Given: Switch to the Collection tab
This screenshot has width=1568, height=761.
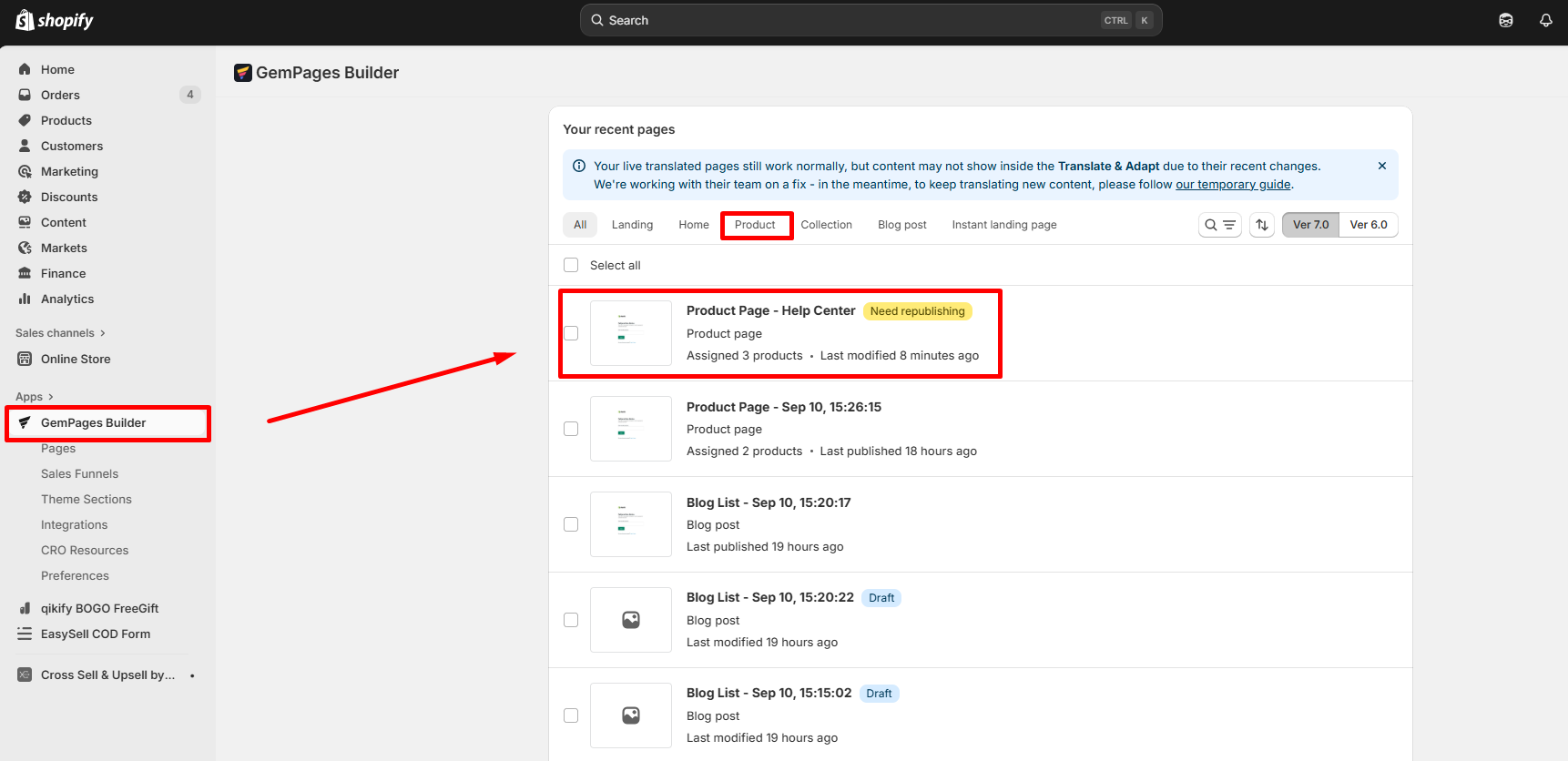Looking at the screenshot, I should 826,225.
